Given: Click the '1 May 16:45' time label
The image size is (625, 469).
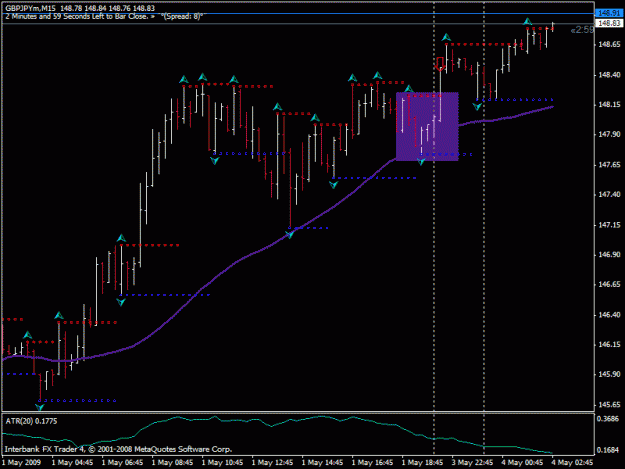Looking at the screenshot, I should pos(372,463).
